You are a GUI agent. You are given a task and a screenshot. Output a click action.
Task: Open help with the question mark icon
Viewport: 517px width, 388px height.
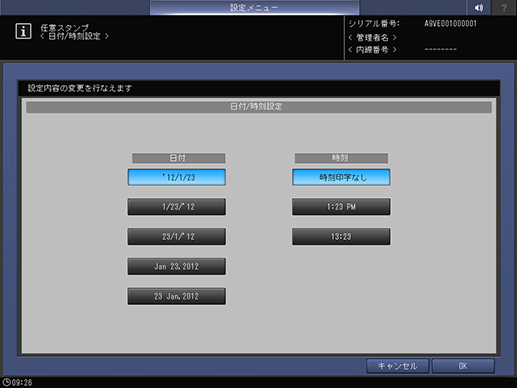coord(504,7)
